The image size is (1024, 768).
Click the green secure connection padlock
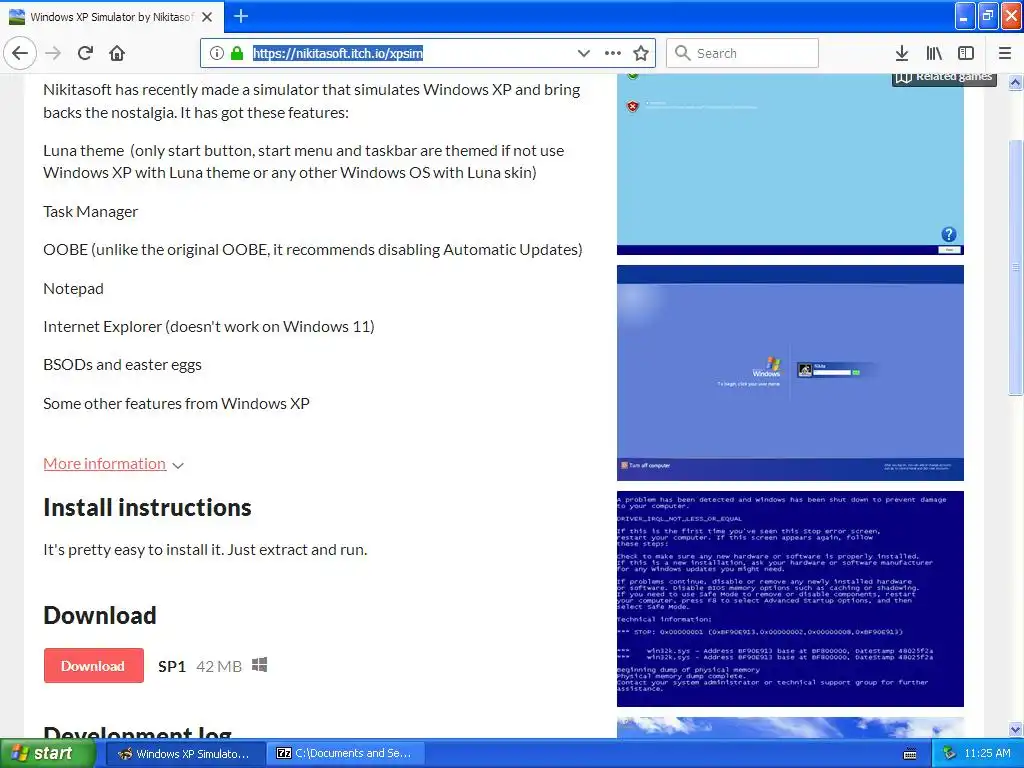point(236,53)
